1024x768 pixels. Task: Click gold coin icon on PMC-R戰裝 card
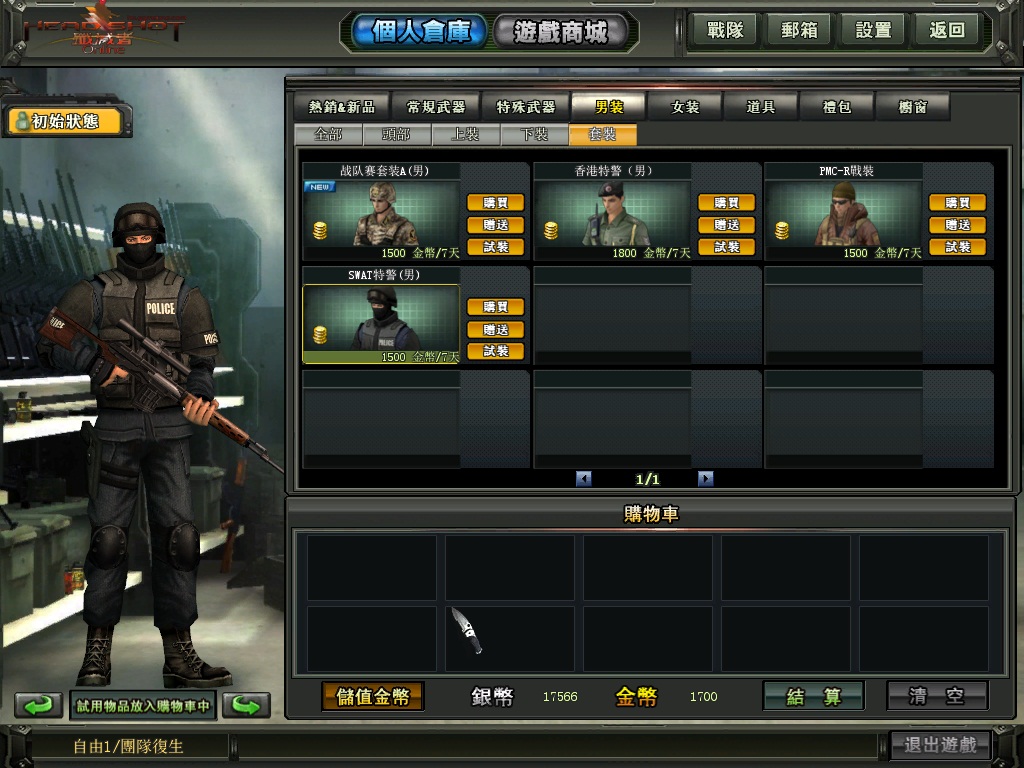click(x=782, y=231)
